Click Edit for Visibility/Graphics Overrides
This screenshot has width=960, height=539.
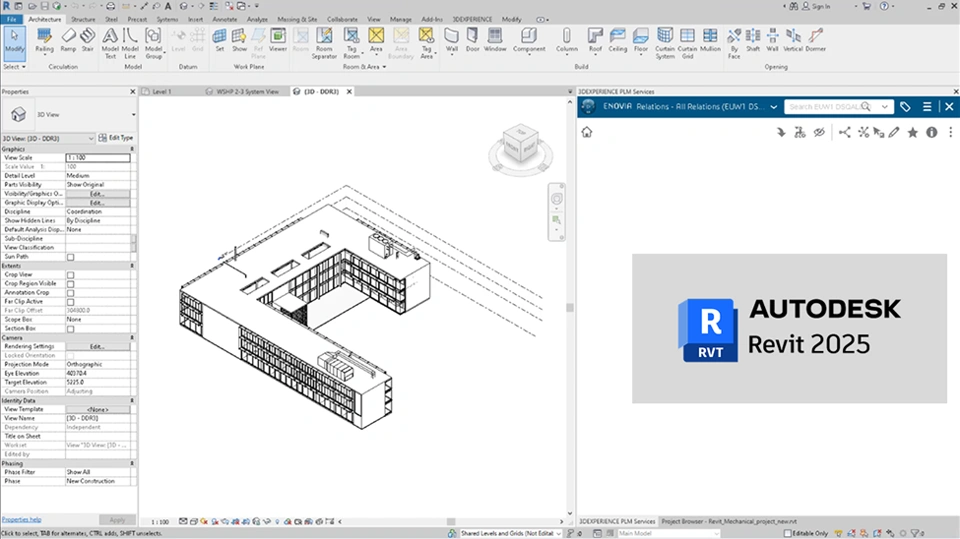[x=97, y=194]
